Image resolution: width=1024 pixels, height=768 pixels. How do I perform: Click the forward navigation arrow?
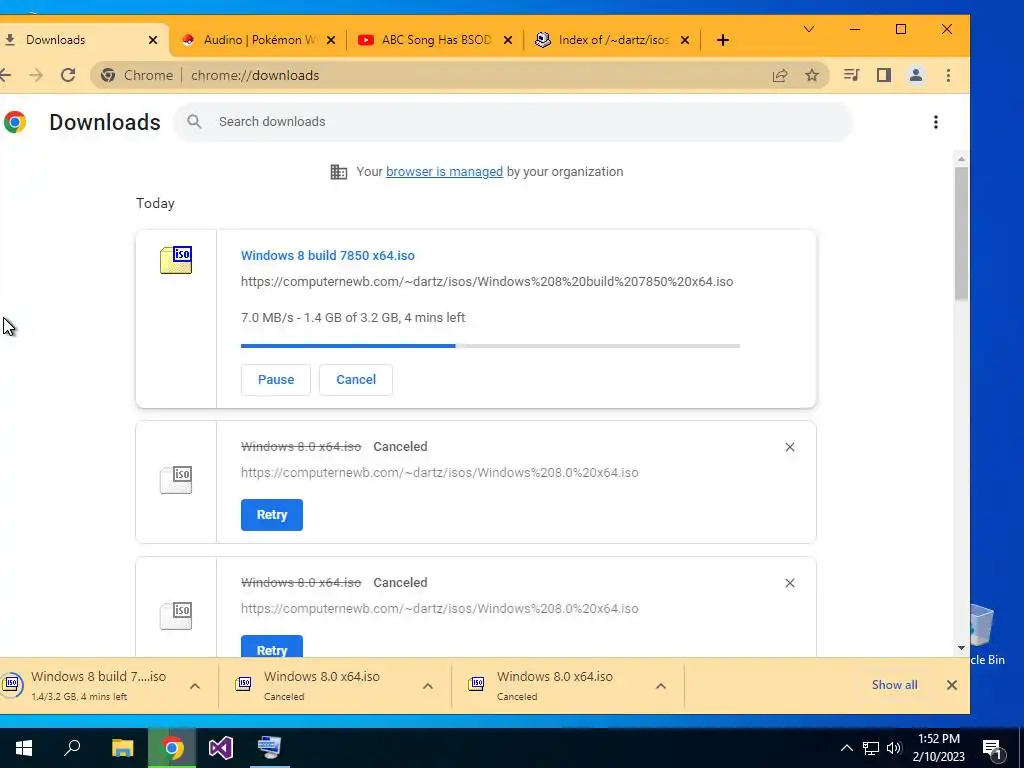(36, 75)
